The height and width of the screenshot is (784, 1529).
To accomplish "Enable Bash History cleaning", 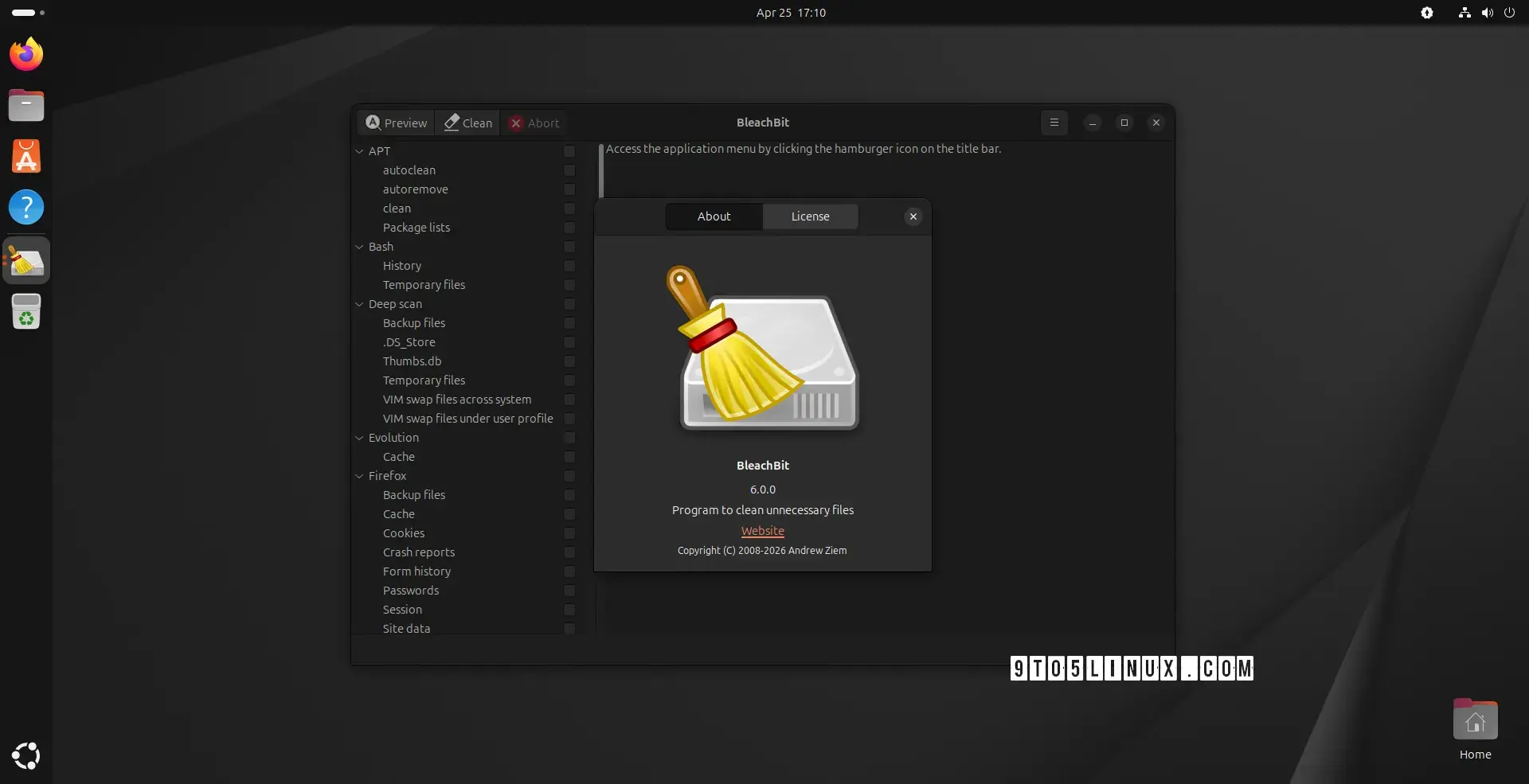I will [x=569, y=266].
